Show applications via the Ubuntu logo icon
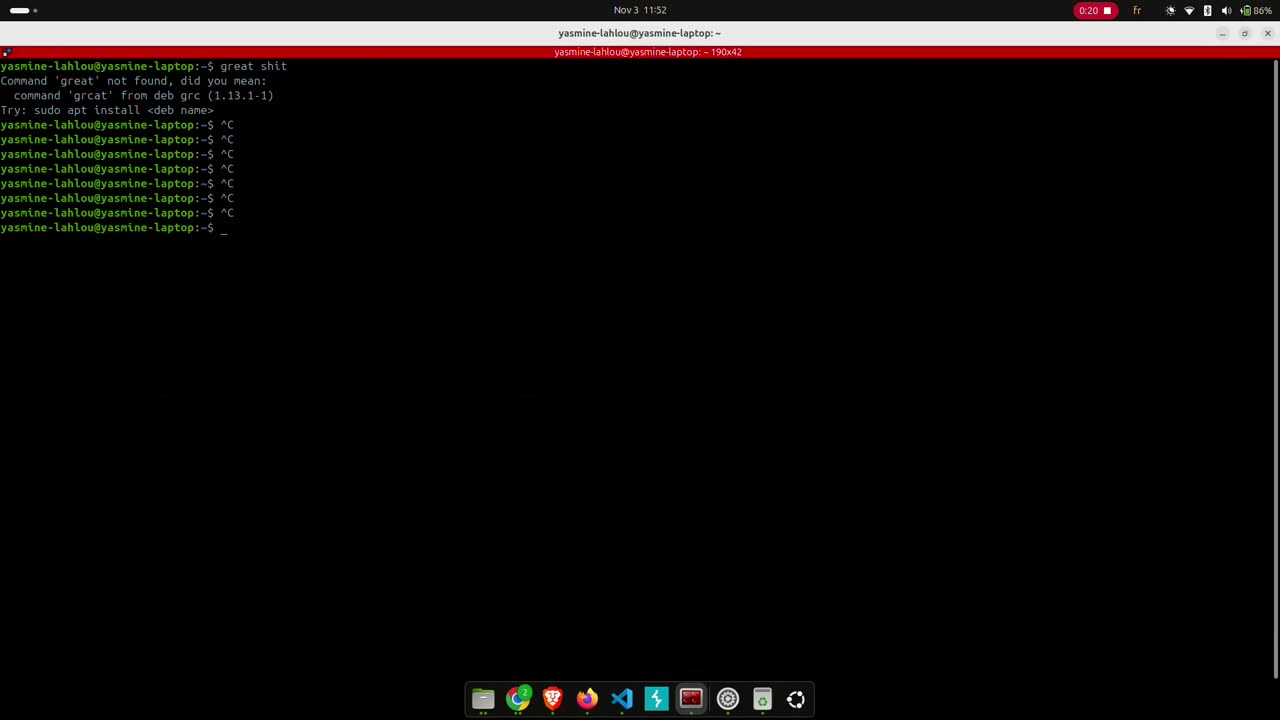 (796, 699)
